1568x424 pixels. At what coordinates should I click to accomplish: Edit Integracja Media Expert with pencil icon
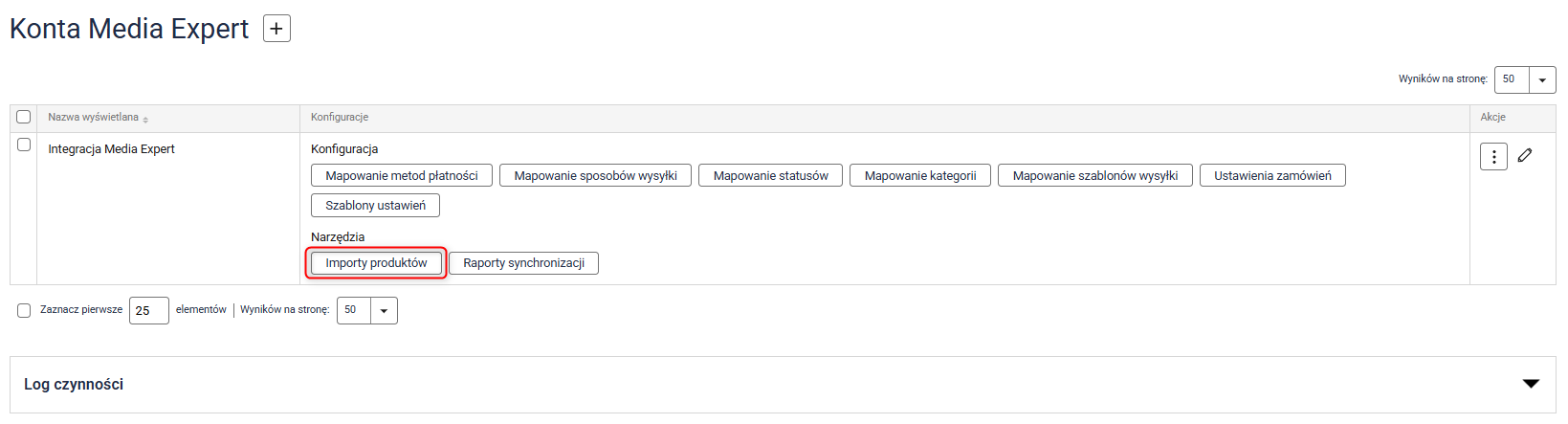click(x=1525, y=155)
